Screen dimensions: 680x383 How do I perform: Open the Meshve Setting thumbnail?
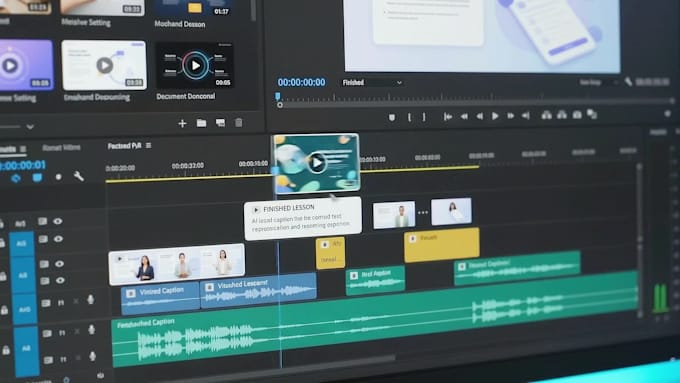point(102,7)
